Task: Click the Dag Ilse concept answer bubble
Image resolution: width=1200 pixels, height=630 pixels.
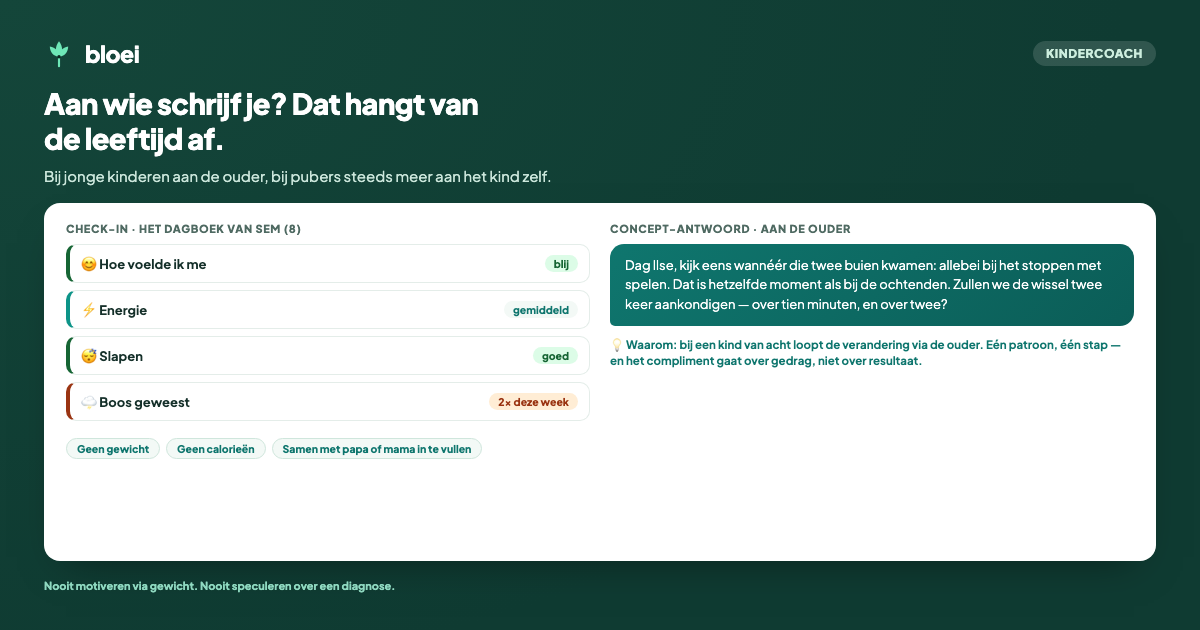Action: coord(872,285)
